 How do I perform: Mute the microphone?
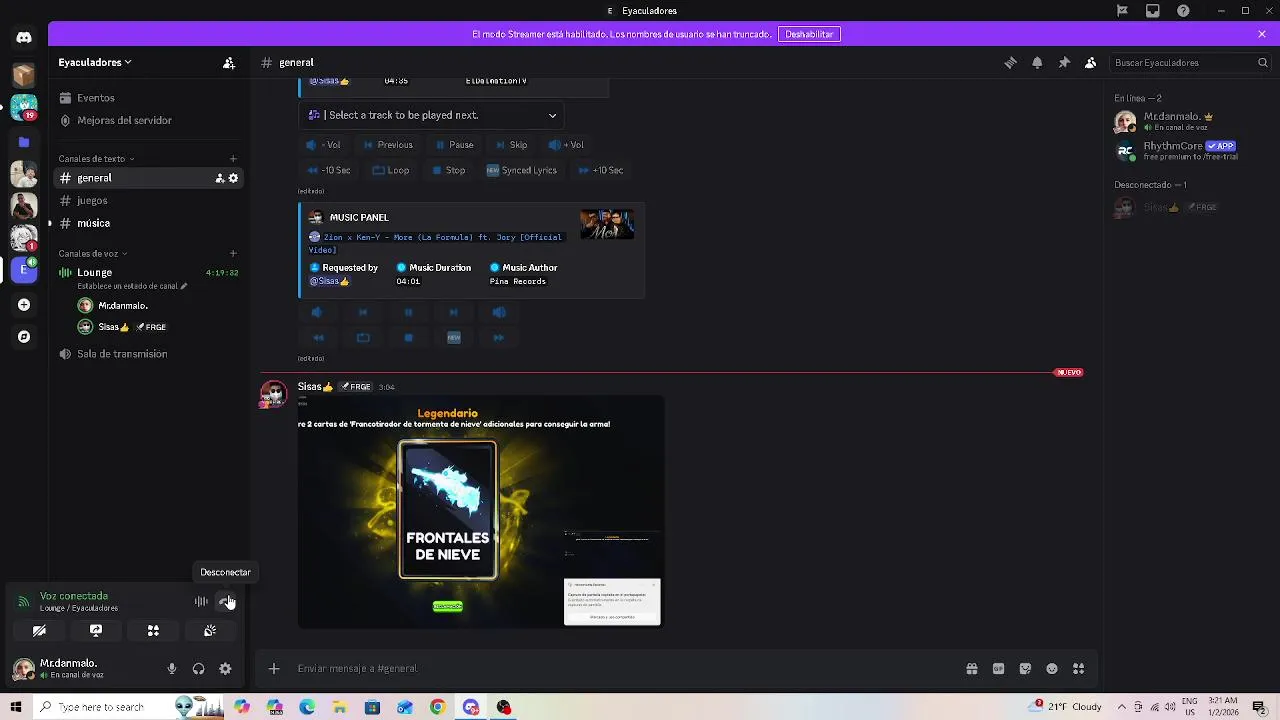[172, 669]
